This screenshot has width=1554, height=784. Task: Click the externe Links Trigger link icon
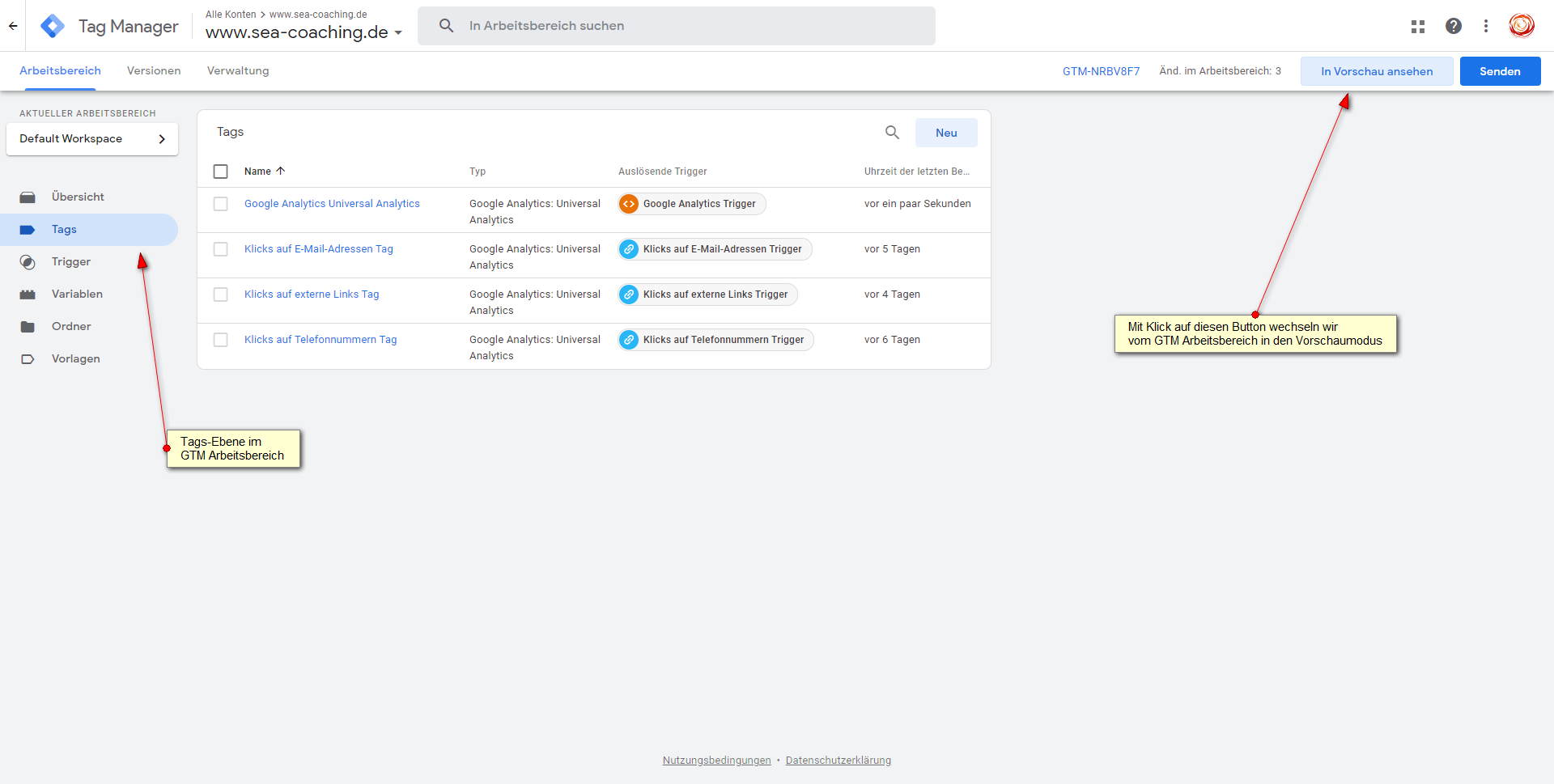(x=629, y=295)
